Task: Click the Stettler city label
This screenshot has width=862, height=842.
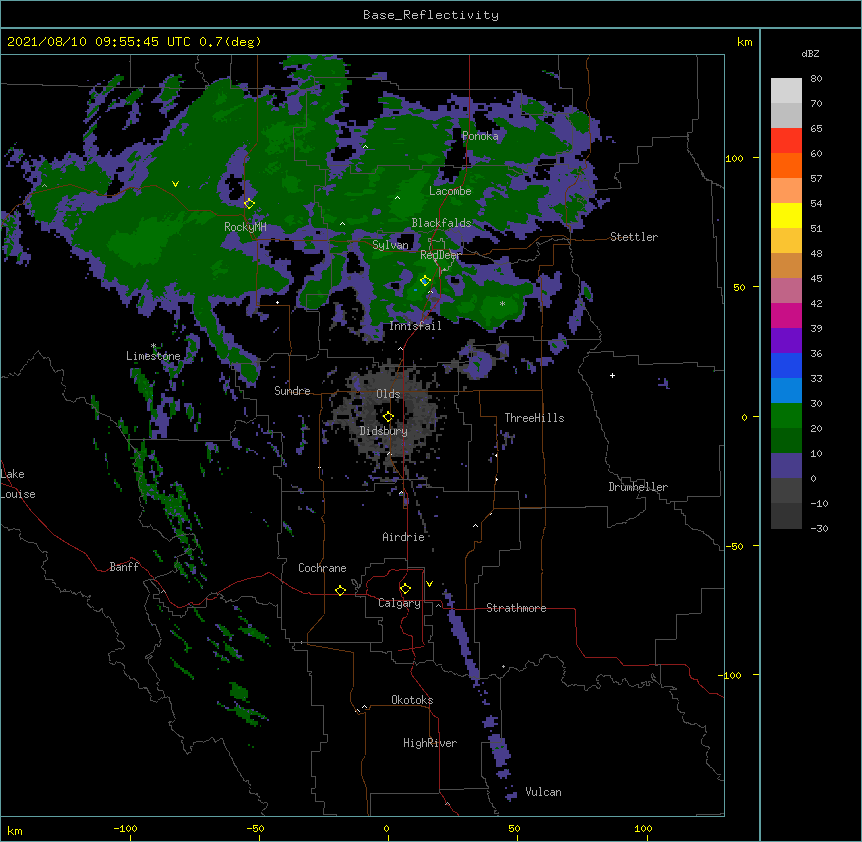Action: [x=634, y=237]
